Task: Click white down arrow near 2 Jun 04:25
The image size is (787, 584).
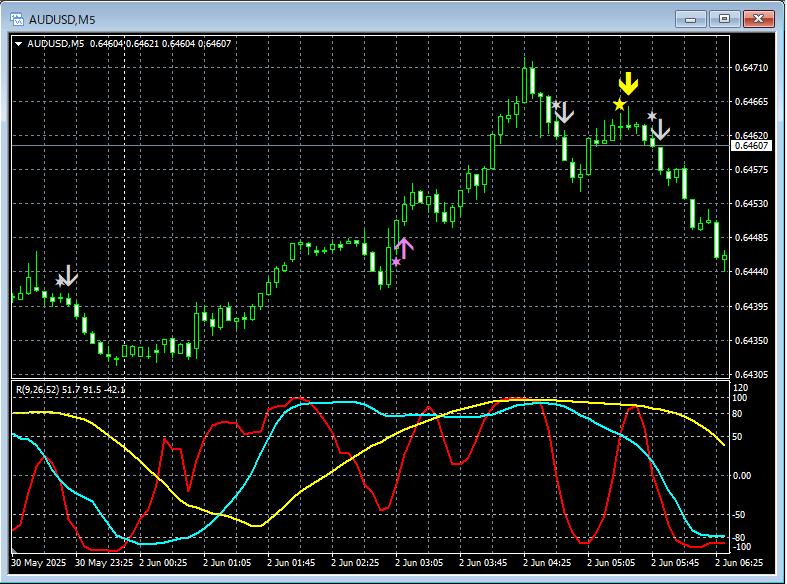Action: click(x=565, y=112)
